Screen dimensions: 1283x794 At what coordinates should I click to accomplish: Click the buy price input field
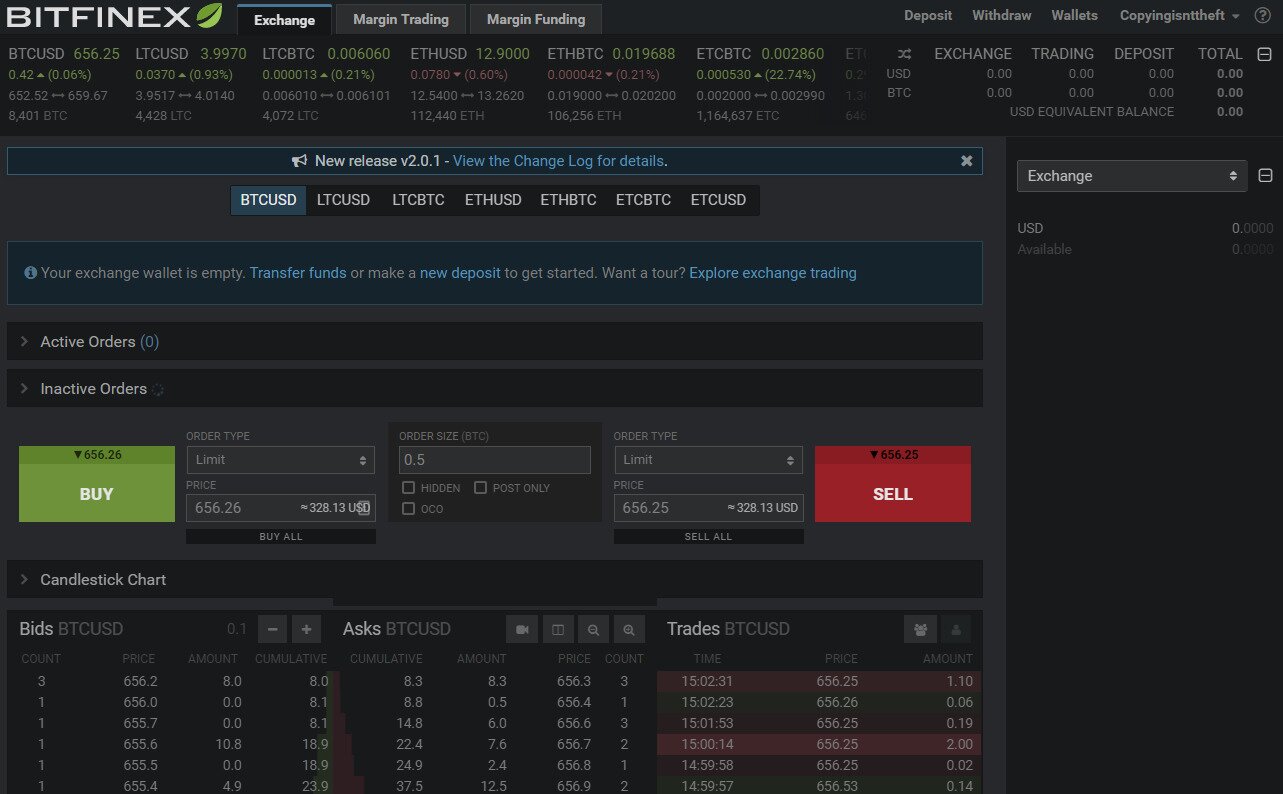[280, 508]
